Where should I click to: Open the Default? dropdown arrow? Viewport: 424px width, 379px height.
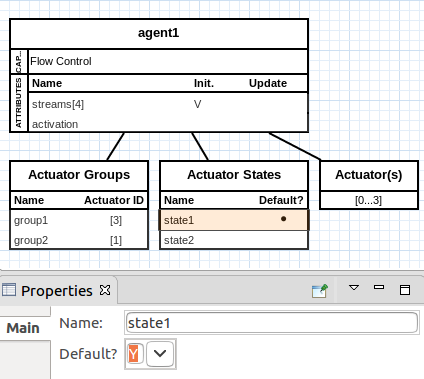click(160, 354)
